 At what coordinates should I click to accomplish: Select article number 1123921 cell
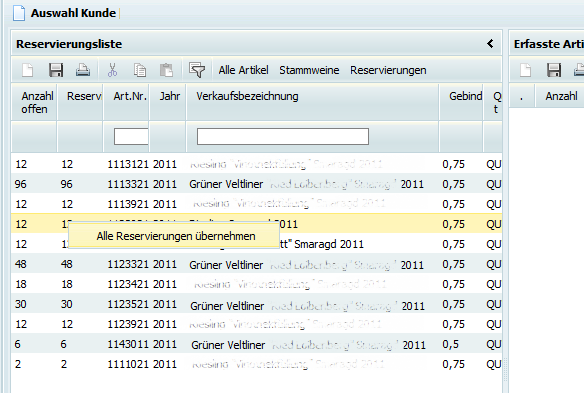click(128, 324)
